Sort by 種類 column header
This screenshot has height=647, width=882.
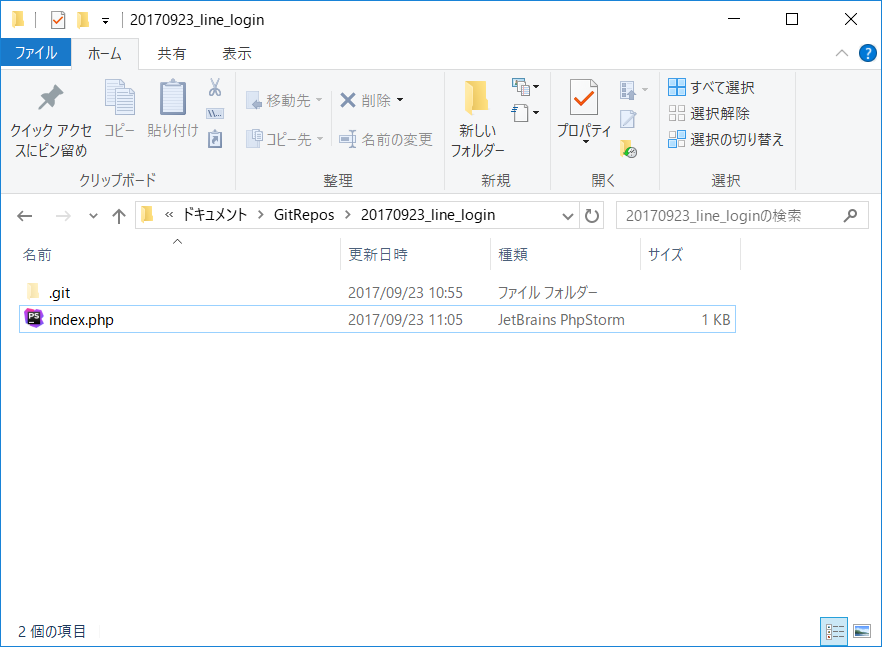click(513, 255)
